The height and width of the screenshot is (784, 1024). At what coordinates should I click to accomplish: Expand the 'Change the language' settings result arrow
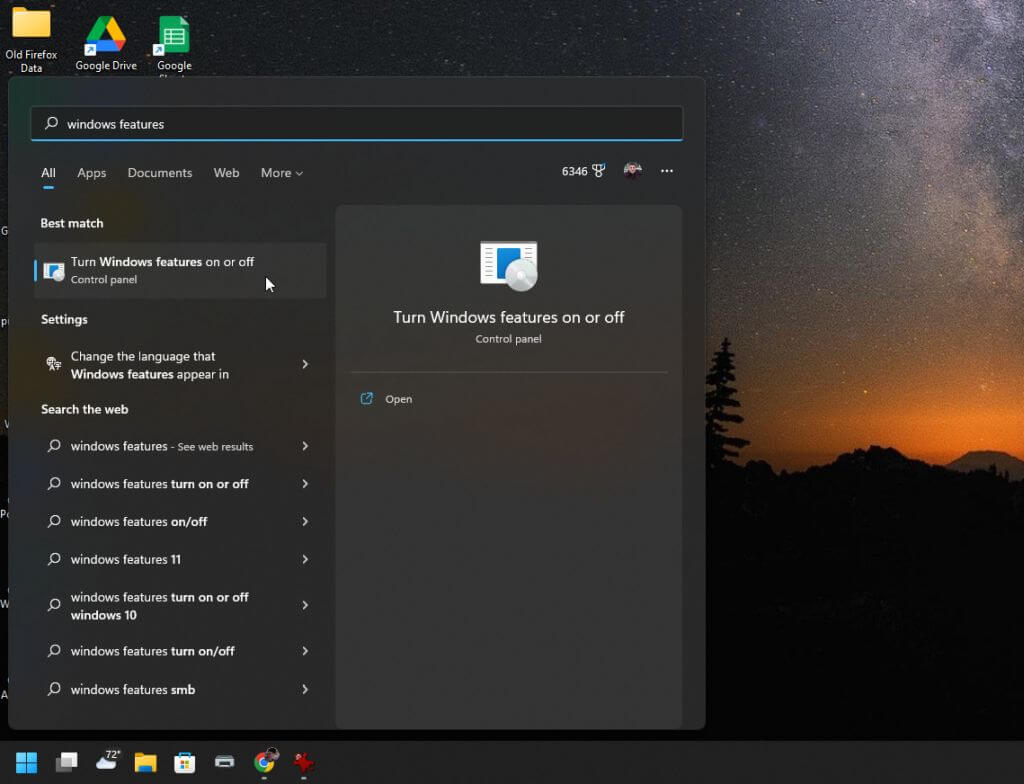click(x=305, y=365)
